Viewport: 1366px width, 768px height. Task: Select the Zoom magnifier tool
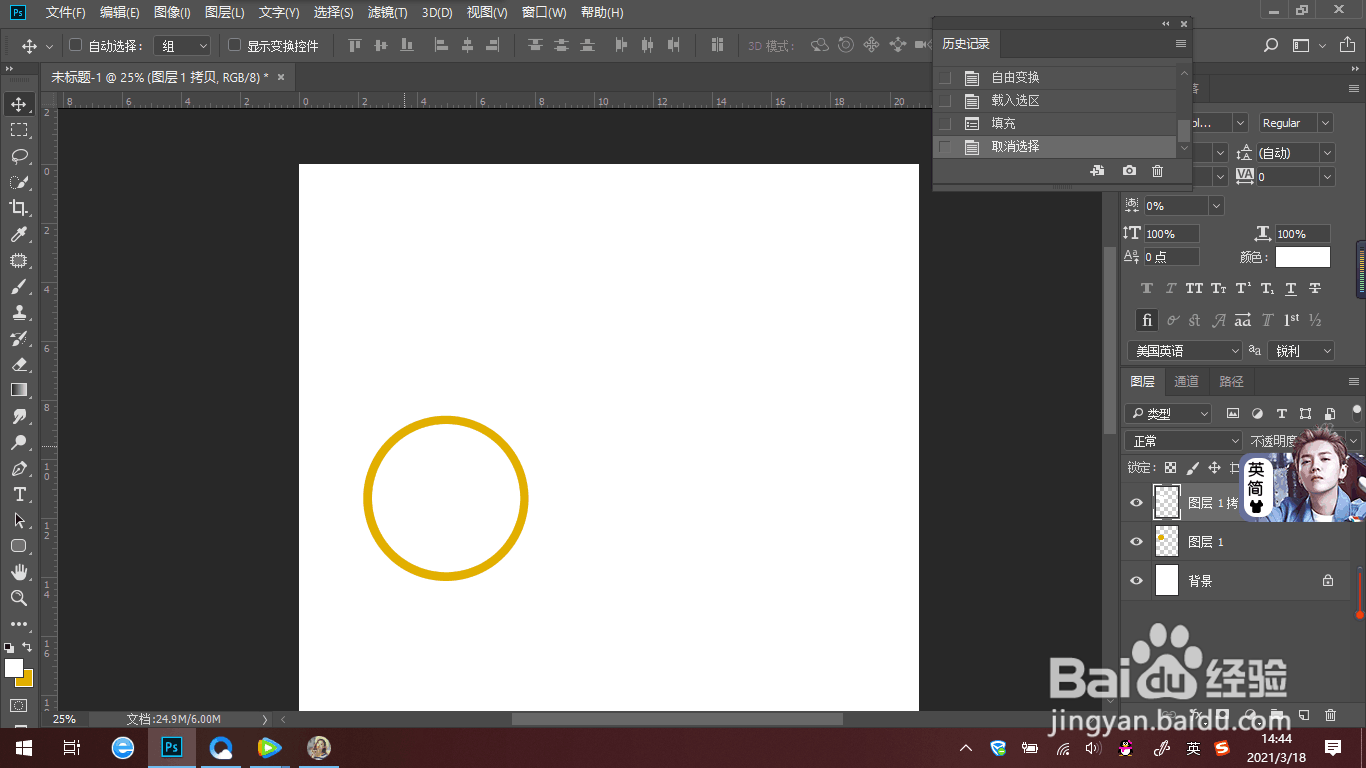click(19, 598)
